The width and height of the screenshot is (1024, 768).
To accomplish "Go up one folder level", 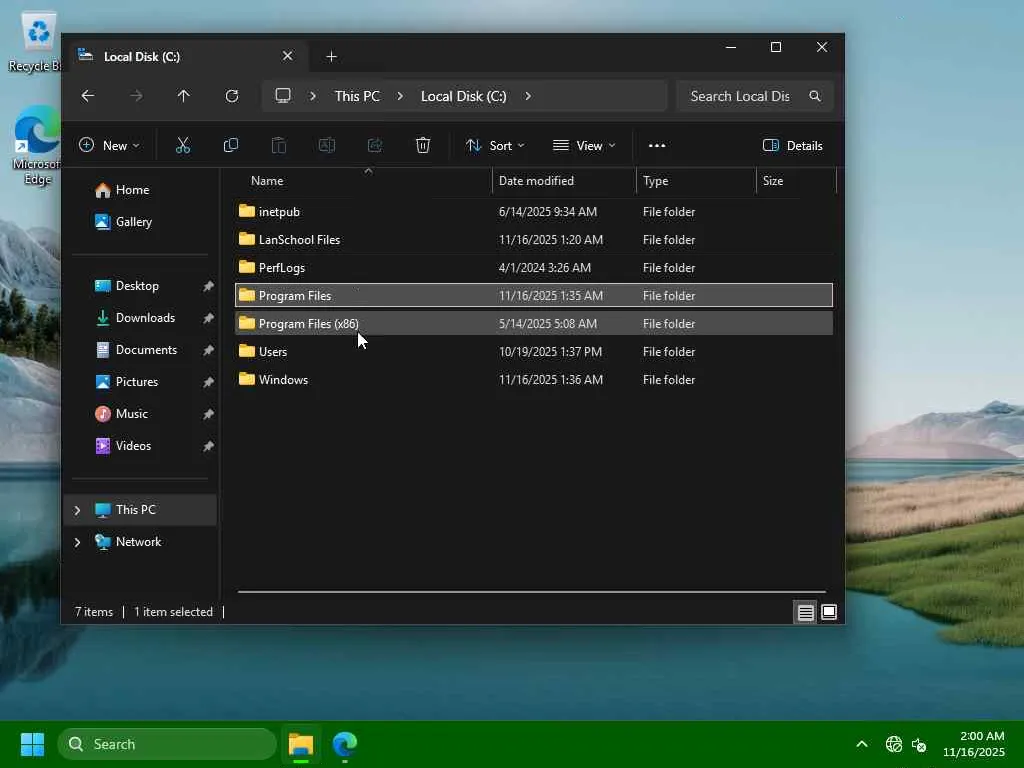I will click(x=183, y=96).
